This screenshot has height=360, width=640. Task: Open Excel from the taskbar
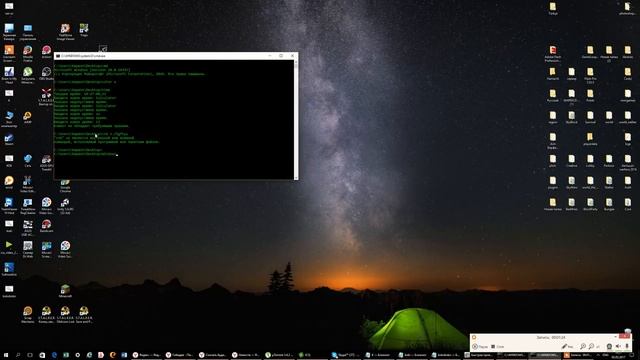coord(66,355)
